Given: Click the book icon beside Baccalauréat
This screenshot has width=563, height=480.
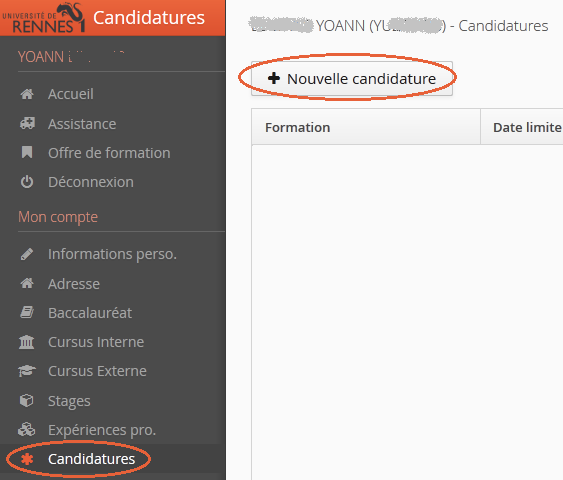Looking at the screenshot, I should tap(27, 312).
